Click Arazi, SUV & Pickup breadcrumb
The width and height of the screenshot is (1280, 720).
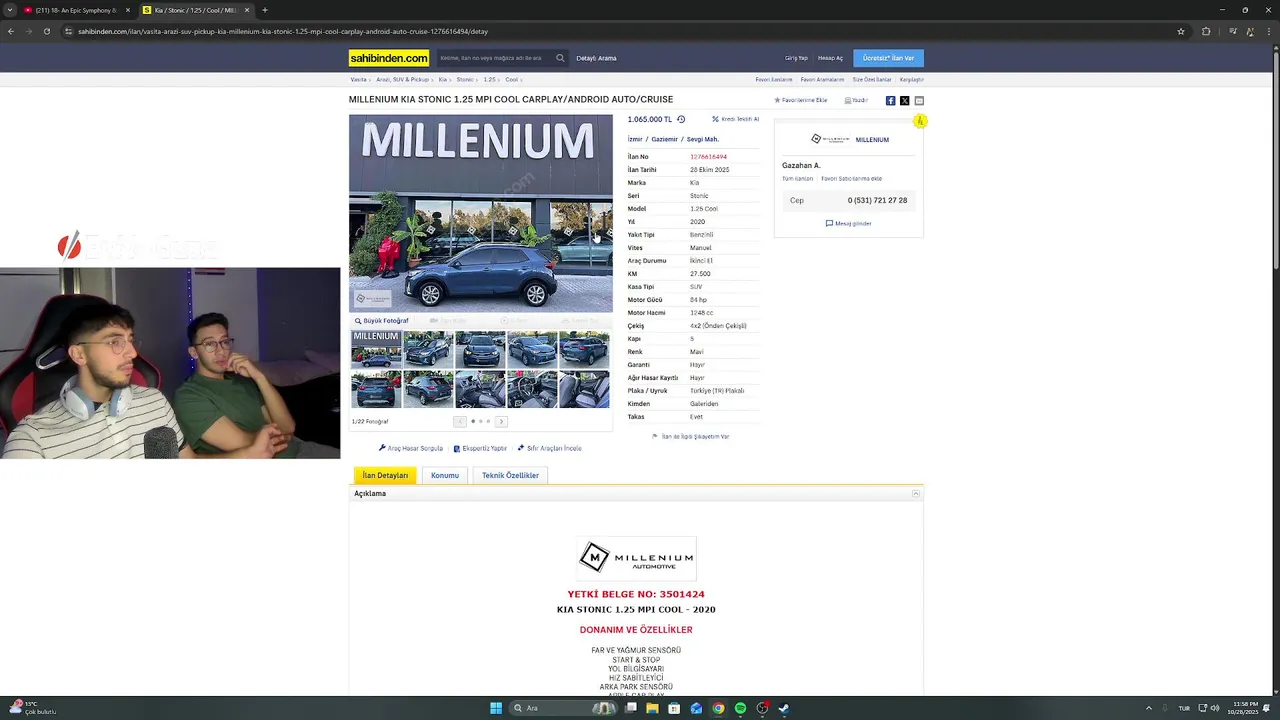(402, 79)
